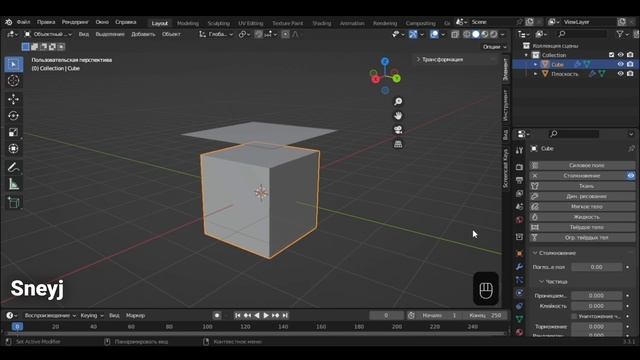Screen dimensions: 640x360
Task: Click the Ткань physics button
Action: [582, 186]
